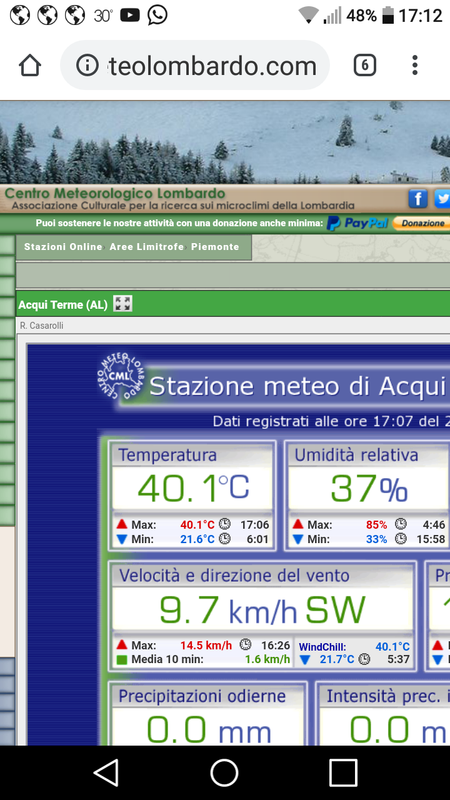Click the 40.1°C temperature reading
Screen dimensions: 450x800
193,488
